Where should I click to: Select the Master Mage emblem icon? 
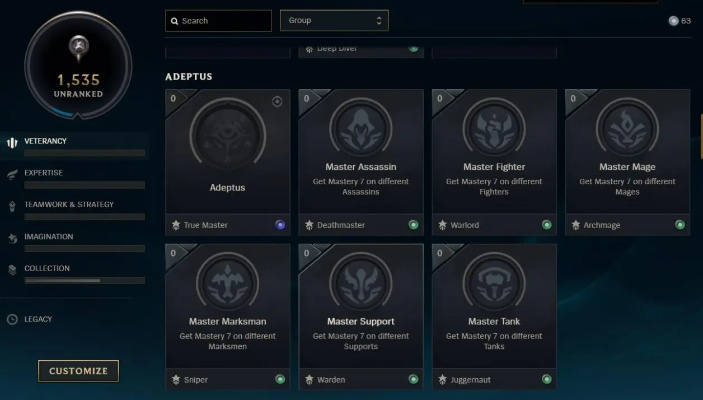coord(627,127)
